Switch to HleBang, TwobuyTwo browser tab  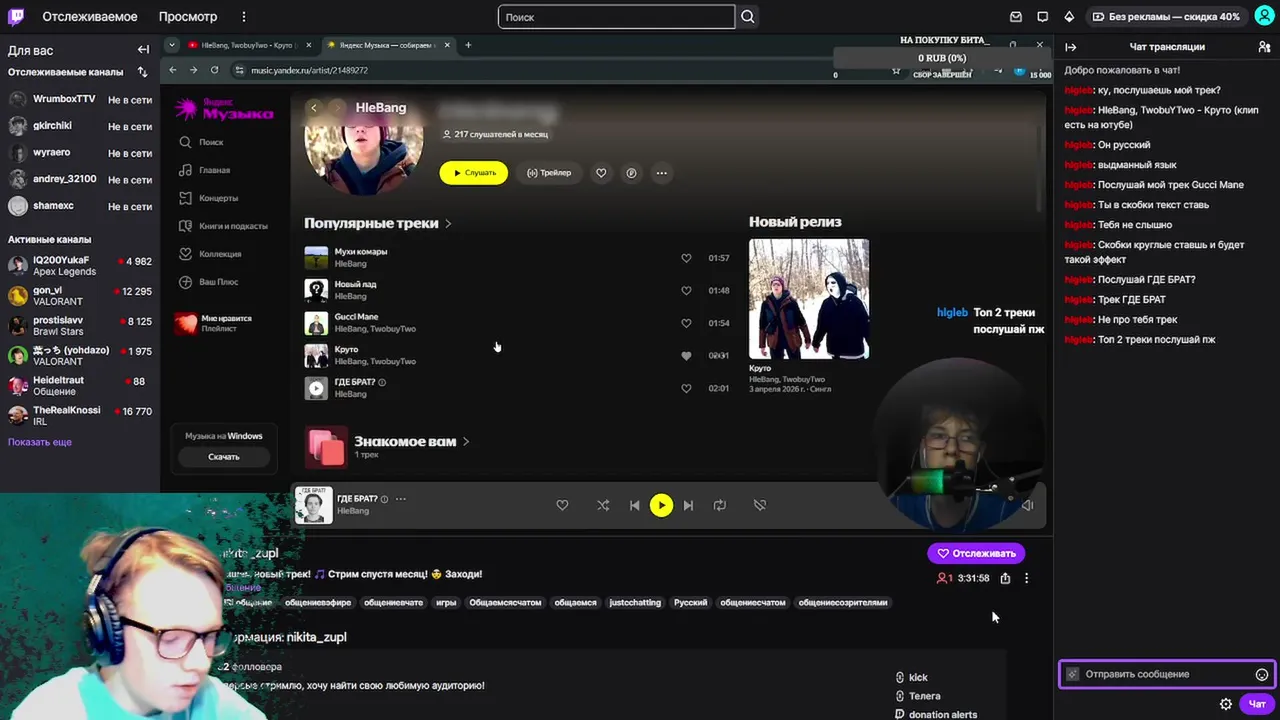pos(251,45)
